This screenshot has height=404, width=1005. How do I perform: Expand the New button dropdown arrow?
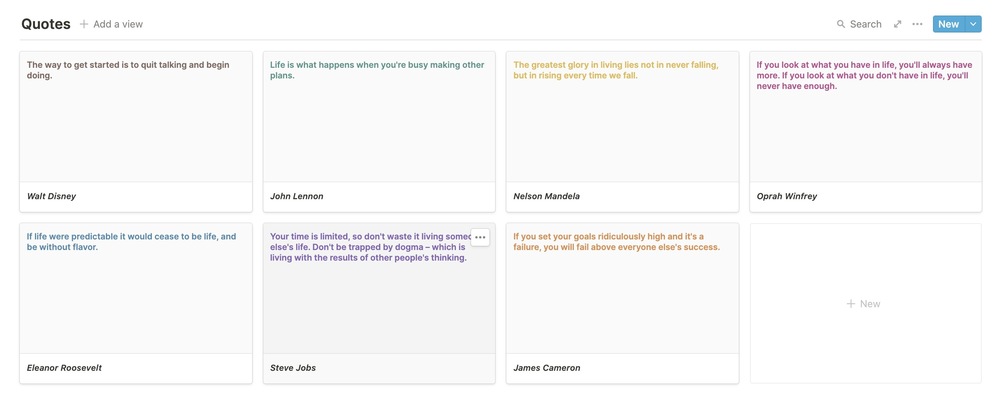click(x=974, y=24)
